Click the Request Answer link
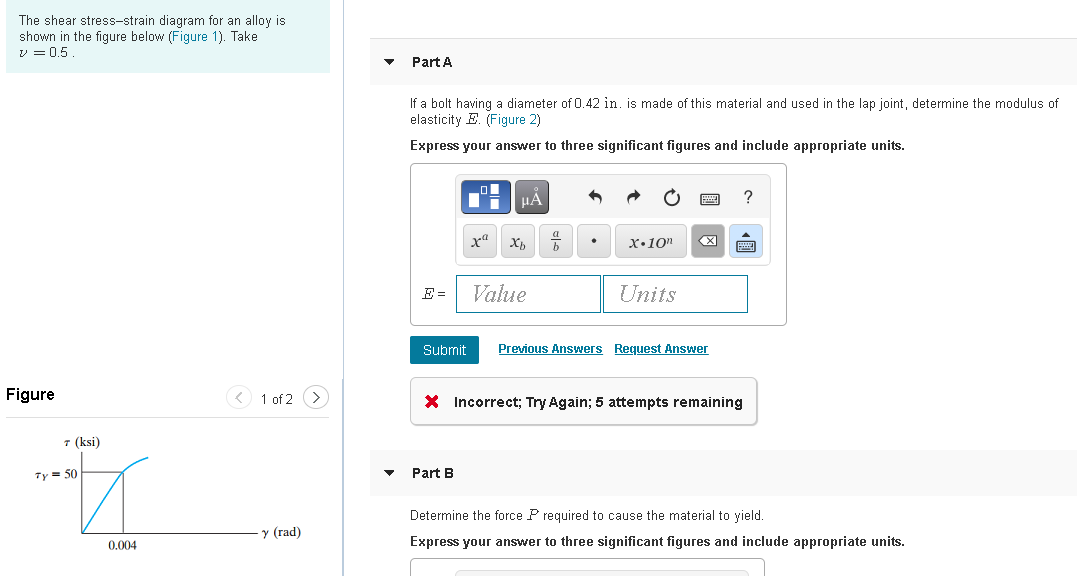 tap(661, 349)
